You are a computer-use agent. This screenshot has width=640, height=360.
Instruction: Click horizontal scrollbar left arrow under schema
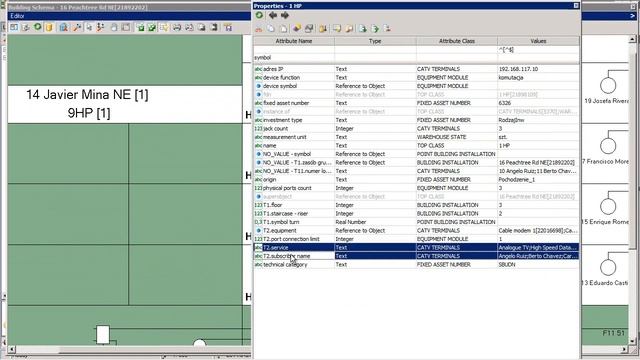[11, 349]
